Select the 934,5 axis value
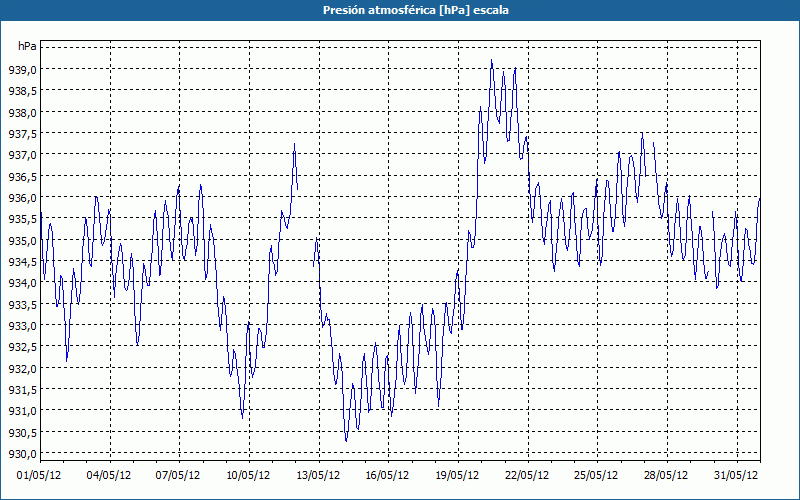Screen dimensions: 800x500 (22, 261)
